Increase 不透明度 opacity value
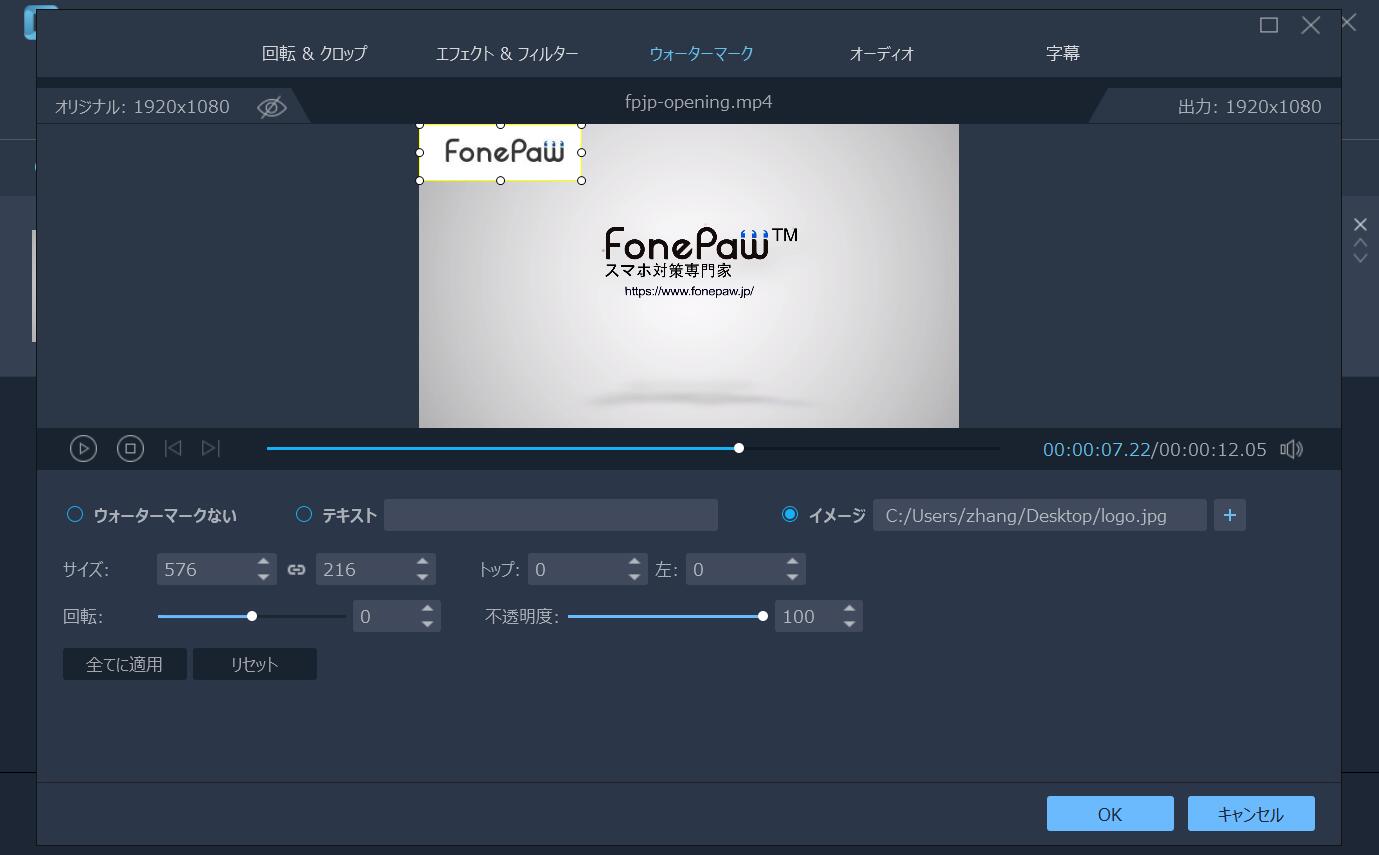The image size is (1379, 855). point(849,609)
